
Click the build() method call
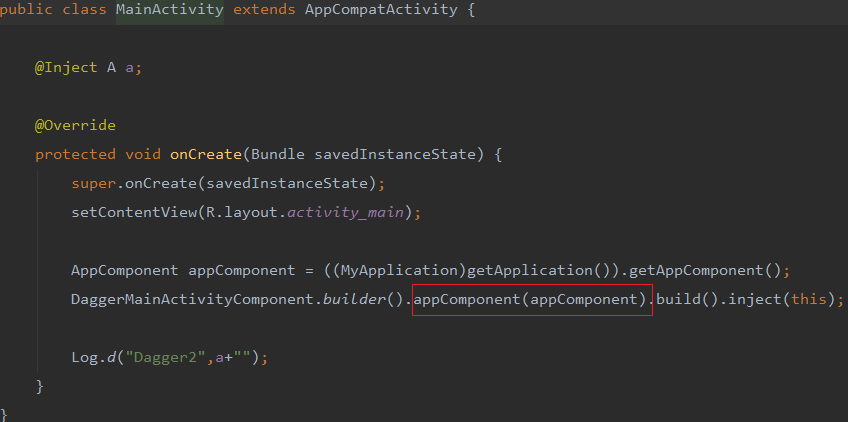688,299
